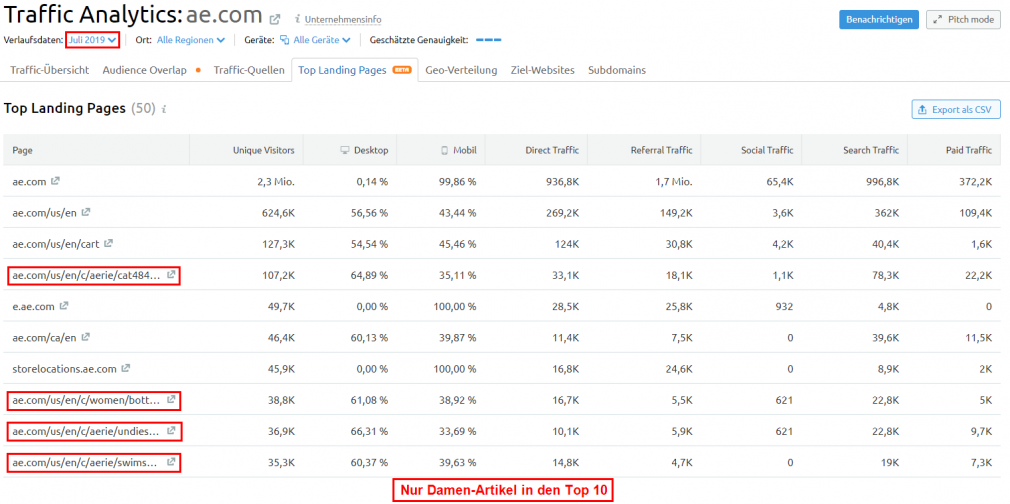Click the Page column header
Screen dimensions: 1010x504
(x=23, y=150)
